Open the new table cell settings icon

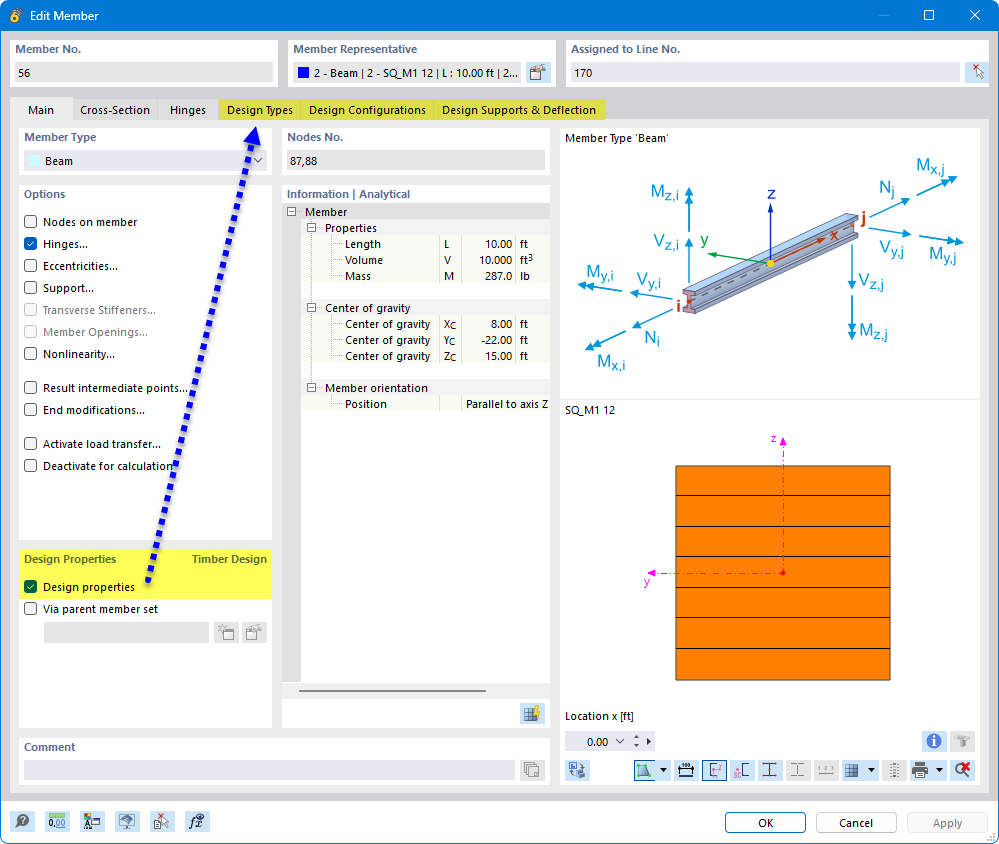(532, 713)
